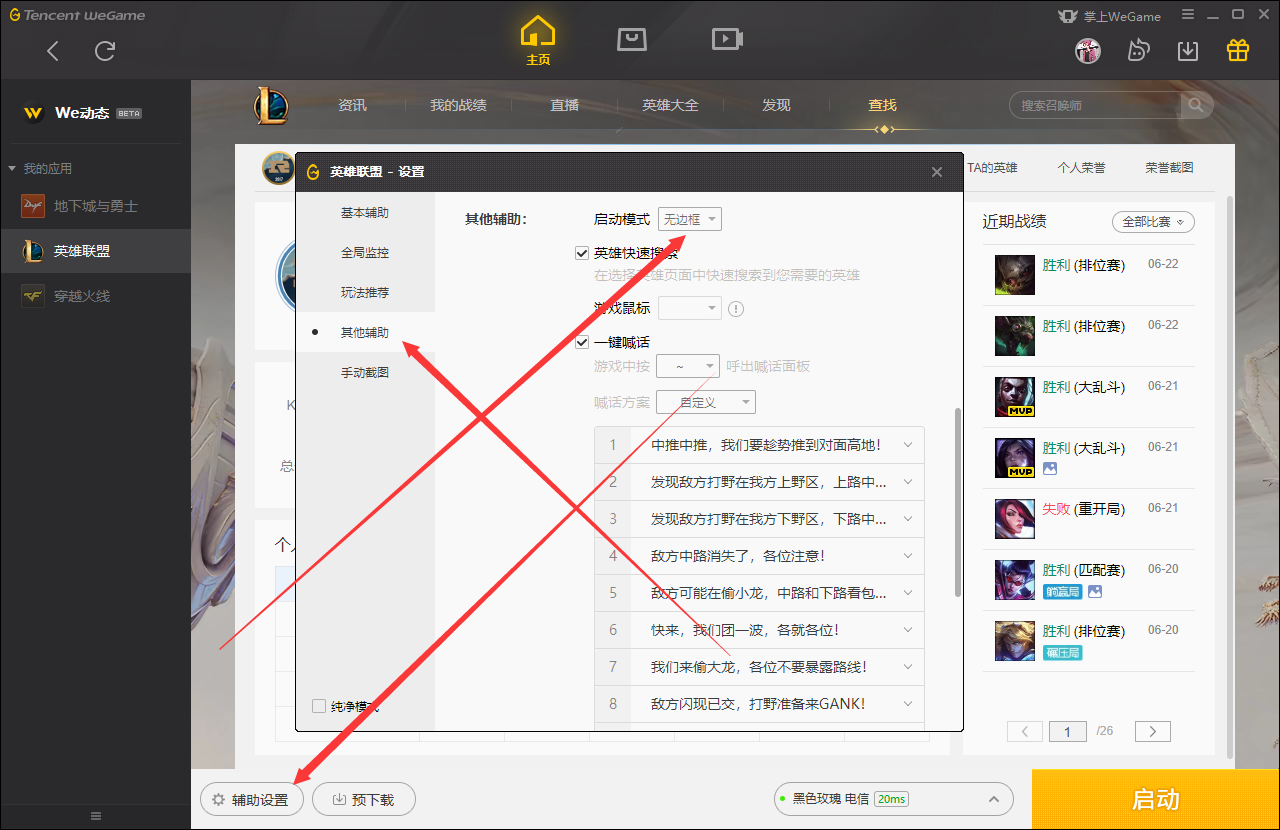This screenshot has width=1280, height=830.
Task: Click the sidebar bottom collapse handle icon
Action: pos(96,816)
